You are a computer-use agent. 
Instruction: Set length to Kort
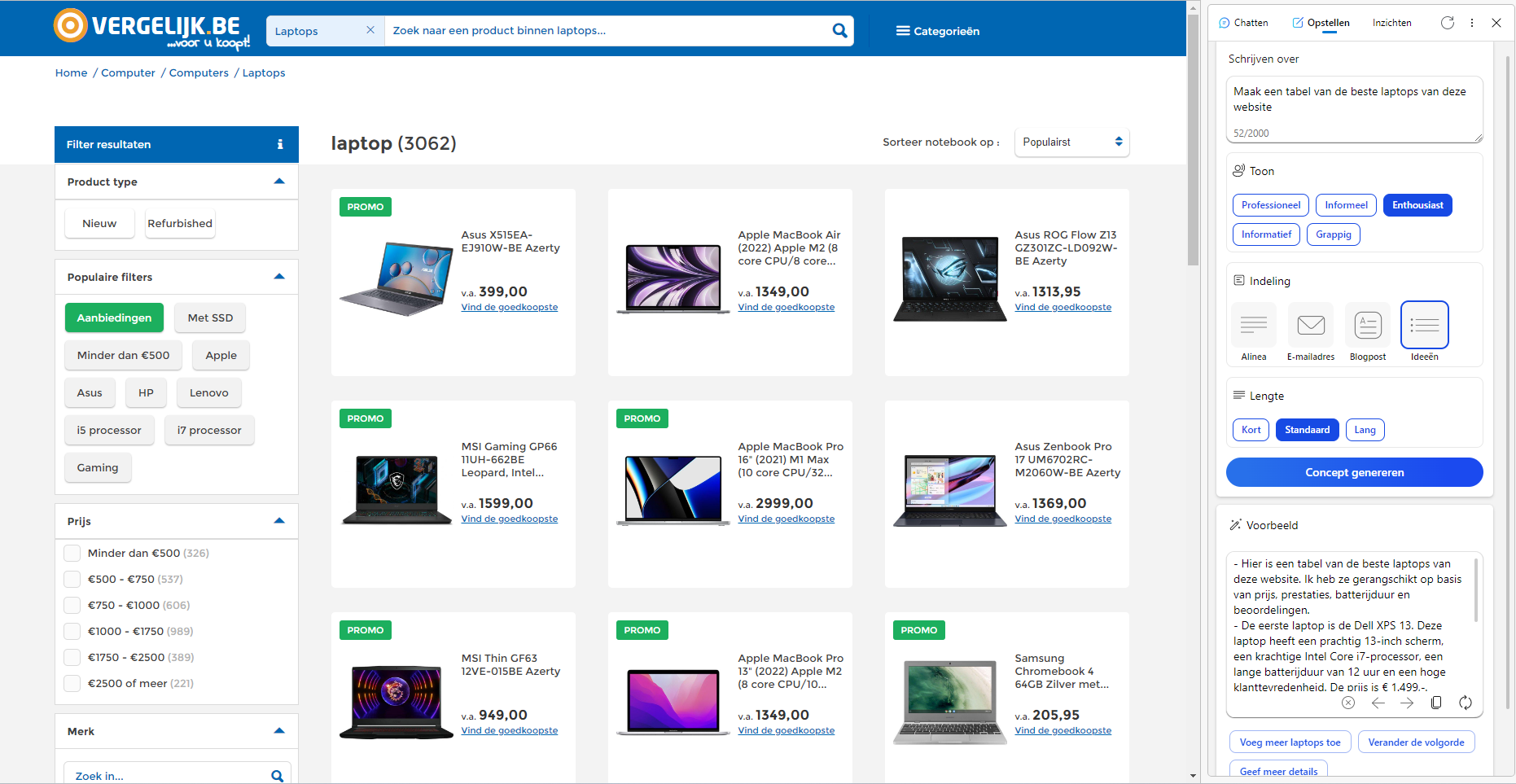tap(1251, 430)
